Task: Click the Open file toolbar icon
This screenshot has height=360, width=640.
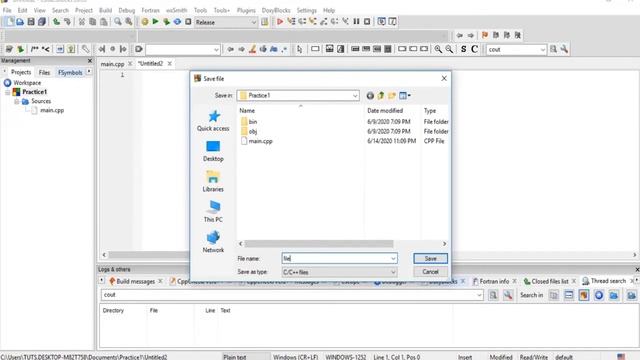Action: (20, 22)
